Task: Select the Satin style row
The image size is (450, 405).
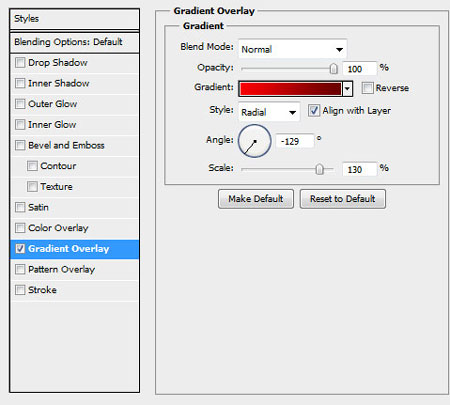Action: (x=74, y=207)
